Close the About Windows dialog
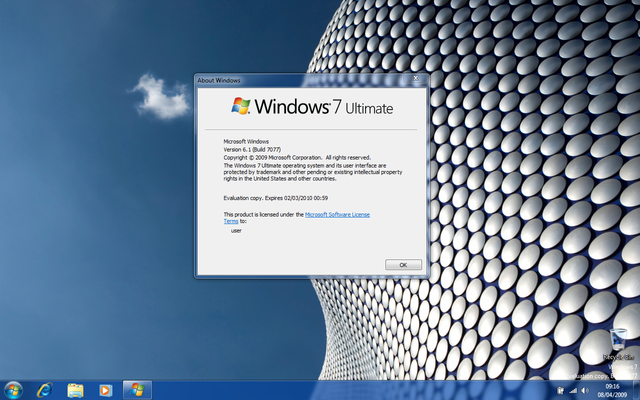Screen dimensions: 640x400 click(416, 78)
